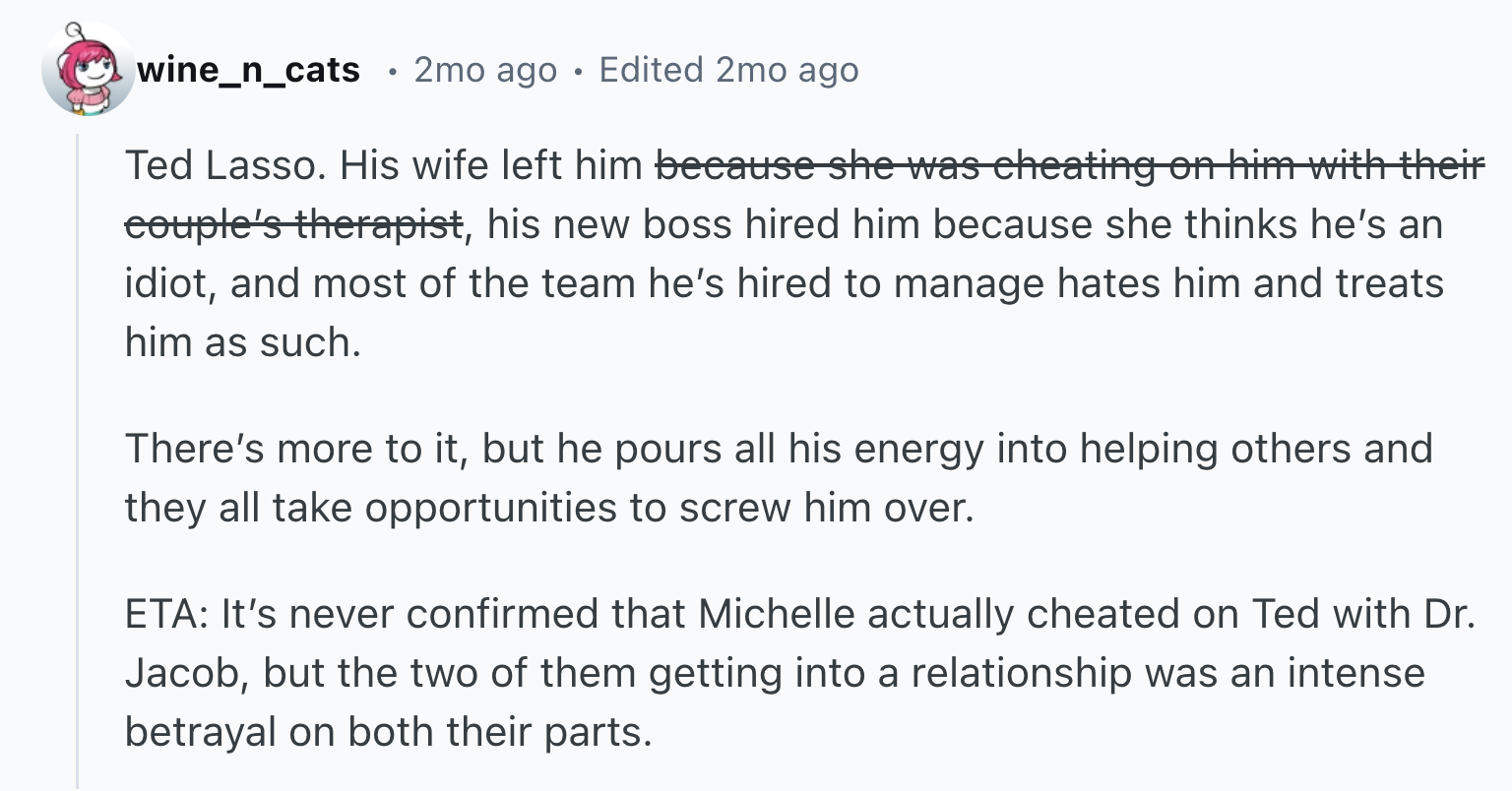Screen dimensions: 1512x791
Task: Click the dot separator before "Edited"
Action: click(577, 72)
